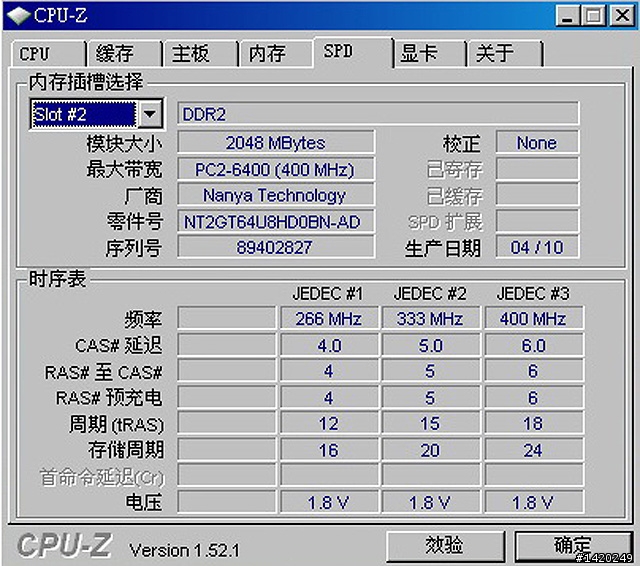This screenshot has width=640, height=566.
Task: Click the CPU-Z logo at bottom left
Action: tap(64, 545)
